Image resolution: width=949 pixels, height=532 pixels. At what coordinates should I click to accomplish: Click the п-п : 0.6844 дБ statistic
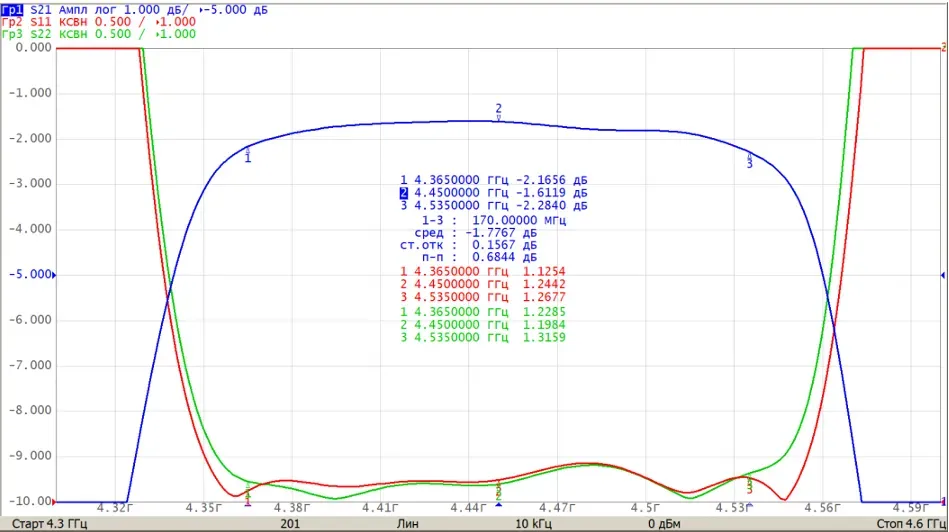click(x=479, y=257)
